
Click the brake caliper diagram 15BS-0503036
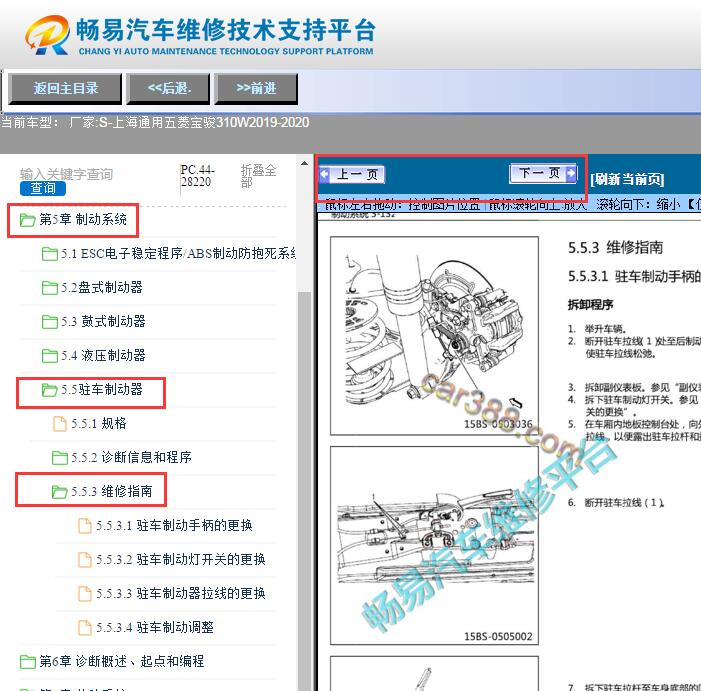point(434,336)
